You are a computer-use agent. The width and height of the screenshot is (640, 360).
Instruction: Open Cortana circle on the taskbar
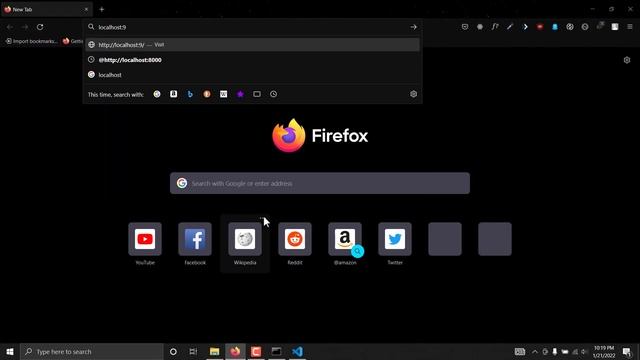[x=173, y=351]
